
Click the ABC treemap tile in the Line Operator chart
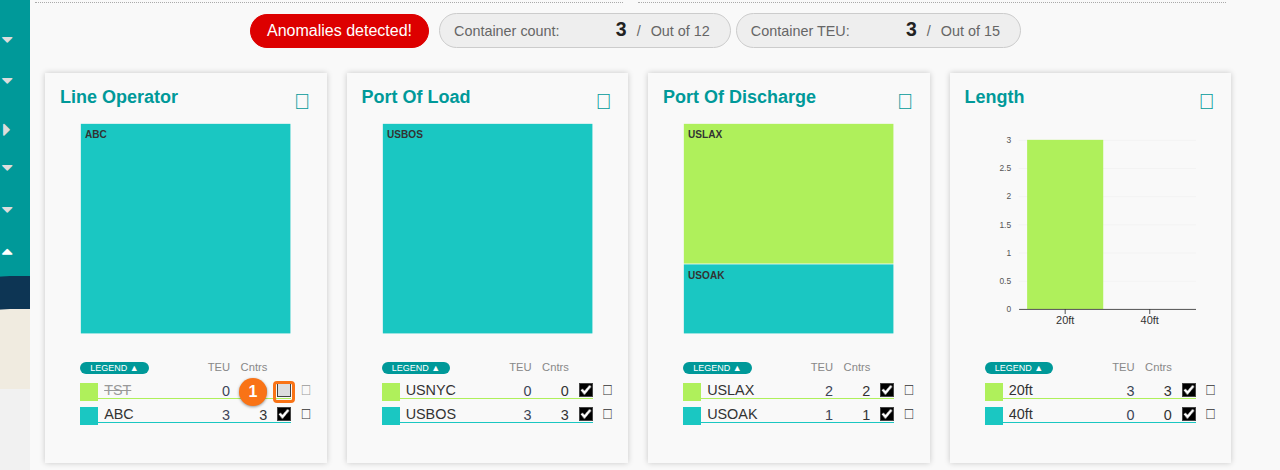pyautogui.click(x=186, y=229)
